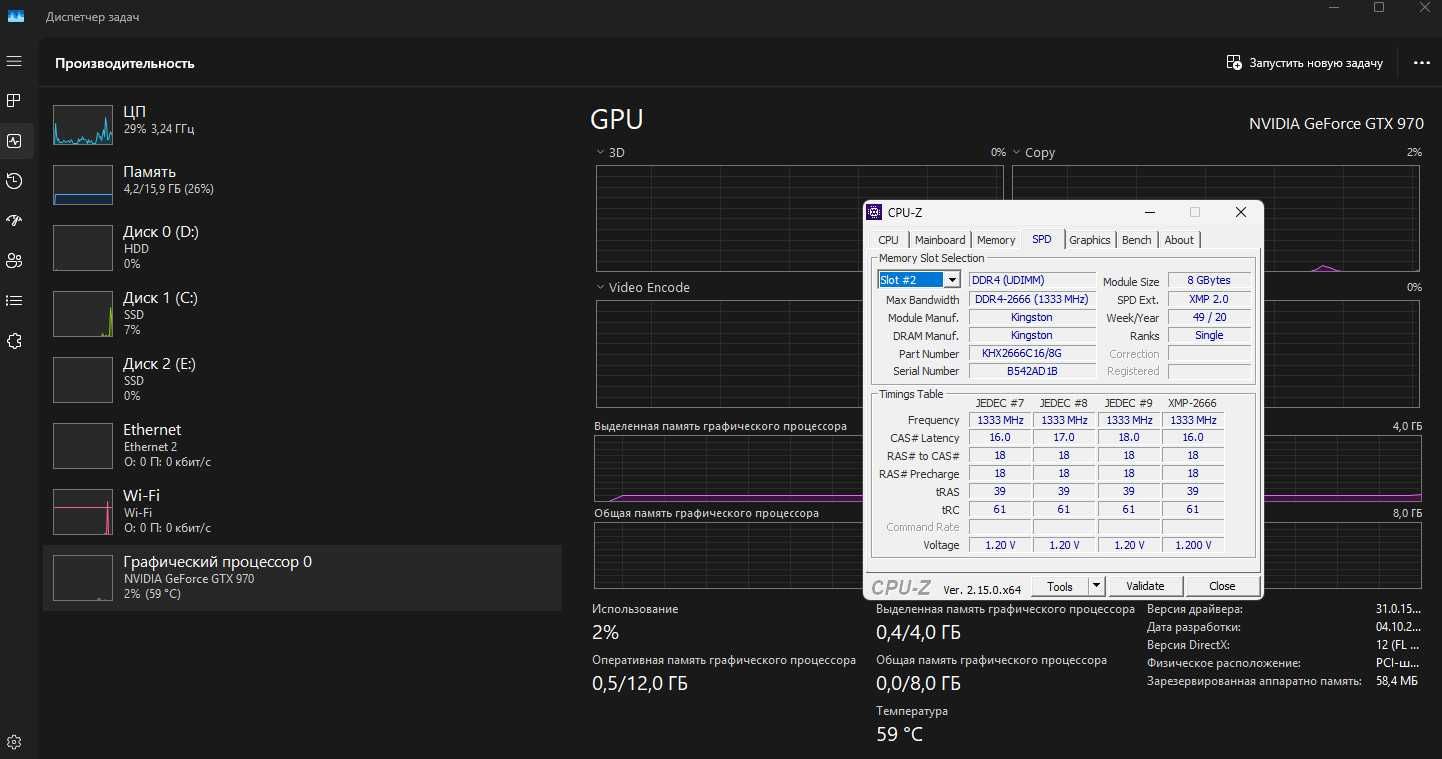Click the XMP-2666 timings column header
Image resolution: width=1442 pixels, height=759 pixels.
[1192, 403]
